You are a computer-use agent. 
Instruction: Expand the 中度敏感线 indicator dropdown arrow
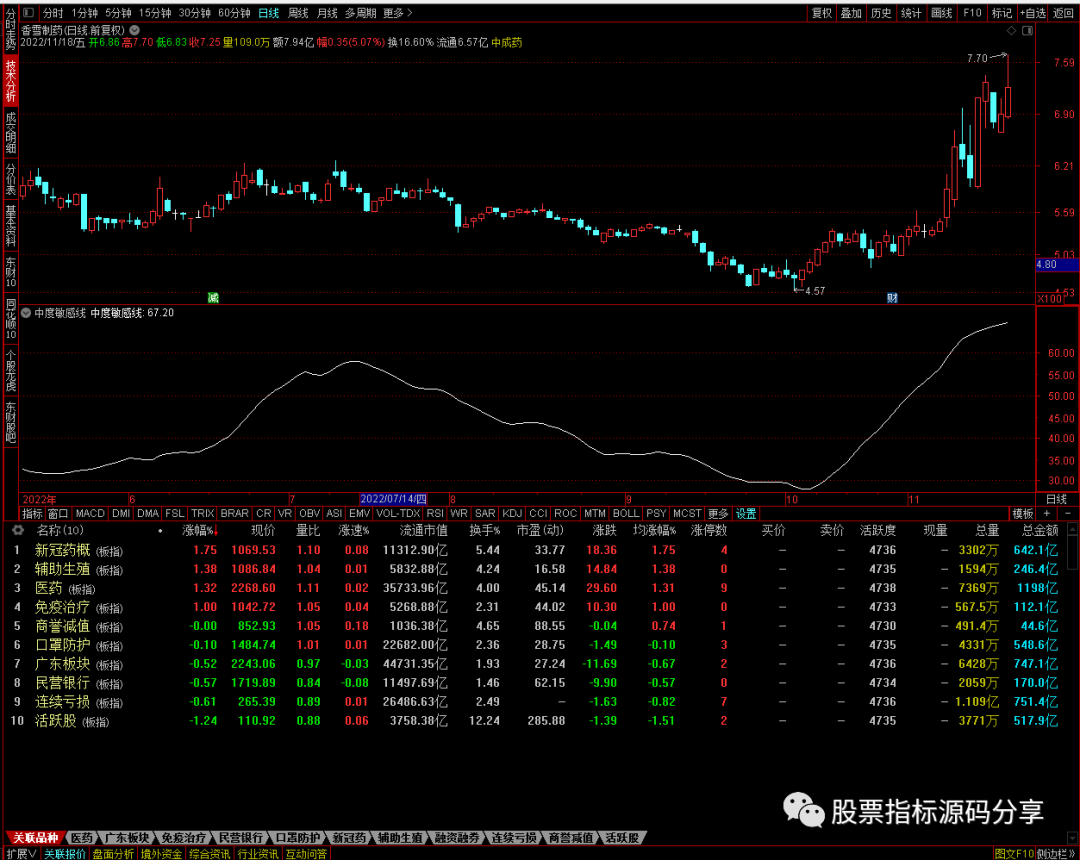26,313
